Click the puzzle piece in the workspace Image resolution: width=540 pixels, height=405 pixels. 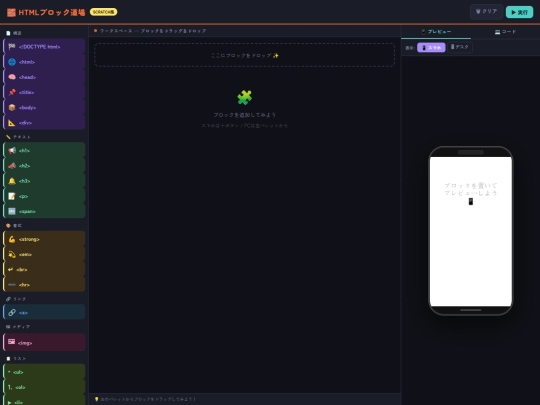(245, 97)
